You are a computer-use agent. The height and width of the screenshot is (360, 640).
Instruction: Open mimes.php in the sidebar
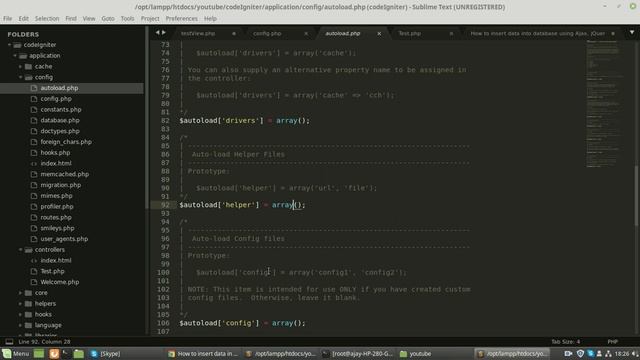[56, 196]
